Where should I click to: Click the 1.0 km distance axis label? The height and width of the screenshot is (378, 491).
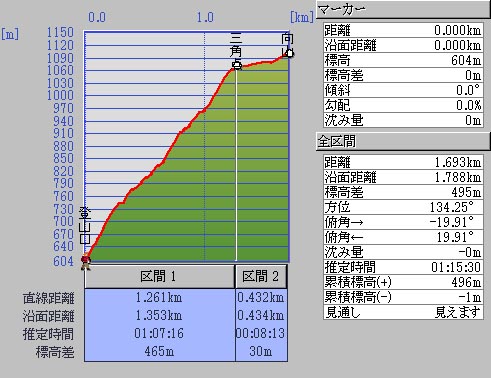point(205,17)
